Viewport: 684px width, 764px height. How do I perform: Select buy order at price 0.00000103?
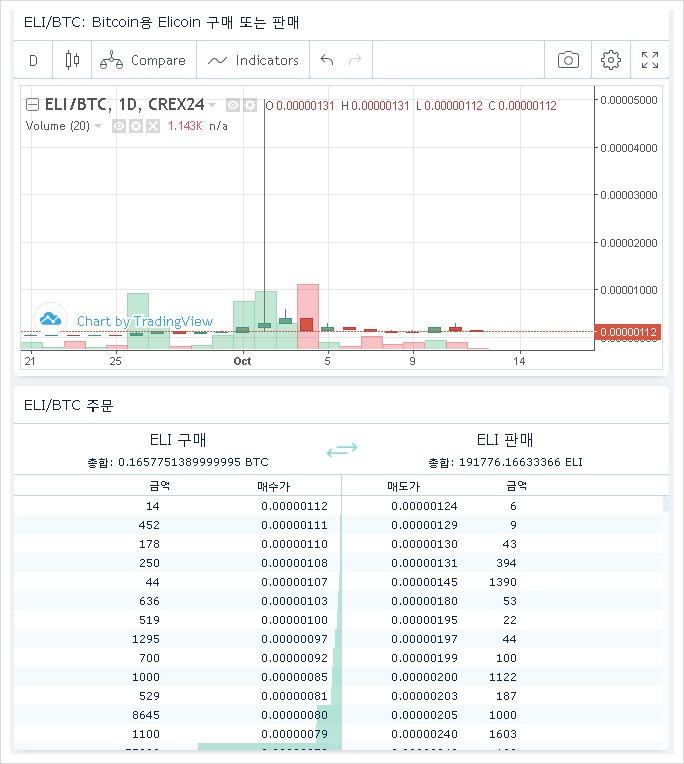coord(178,601)
